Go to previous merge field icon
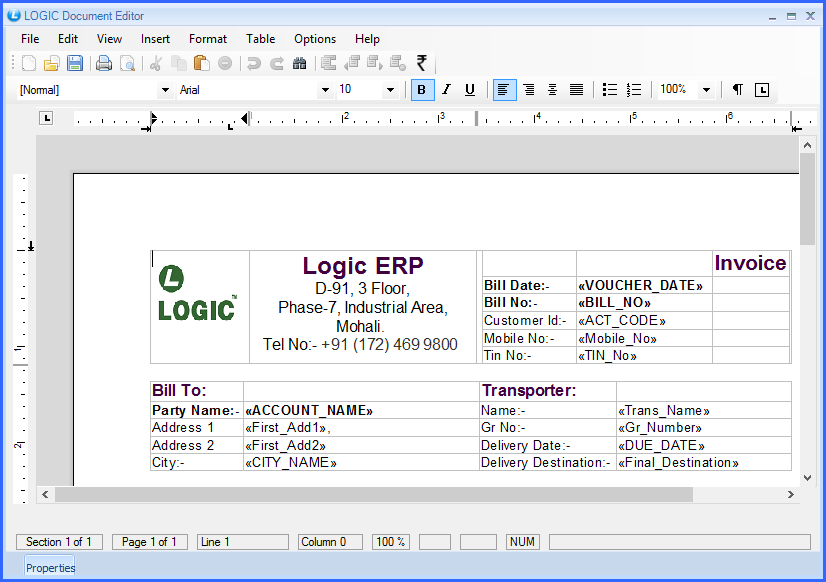 tap(352, 63)
